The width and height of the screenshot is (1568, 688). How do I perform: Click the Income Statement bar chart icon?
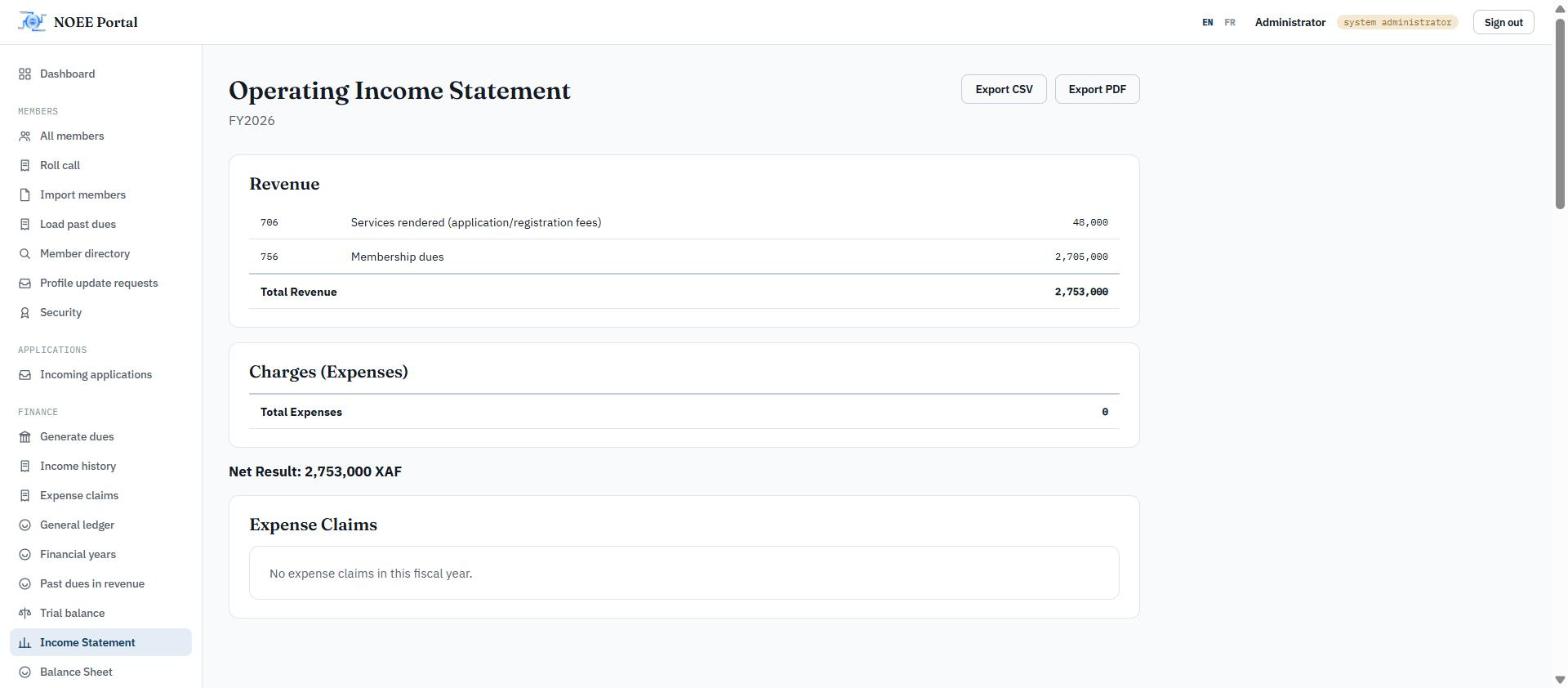(25, 643)
